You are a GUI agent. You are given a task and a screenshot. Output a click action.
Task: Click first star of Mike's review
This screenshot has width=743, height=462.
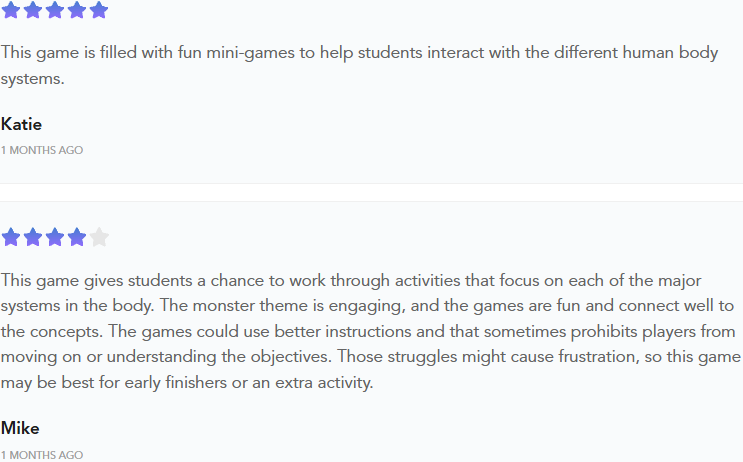(x=11, y=237)
